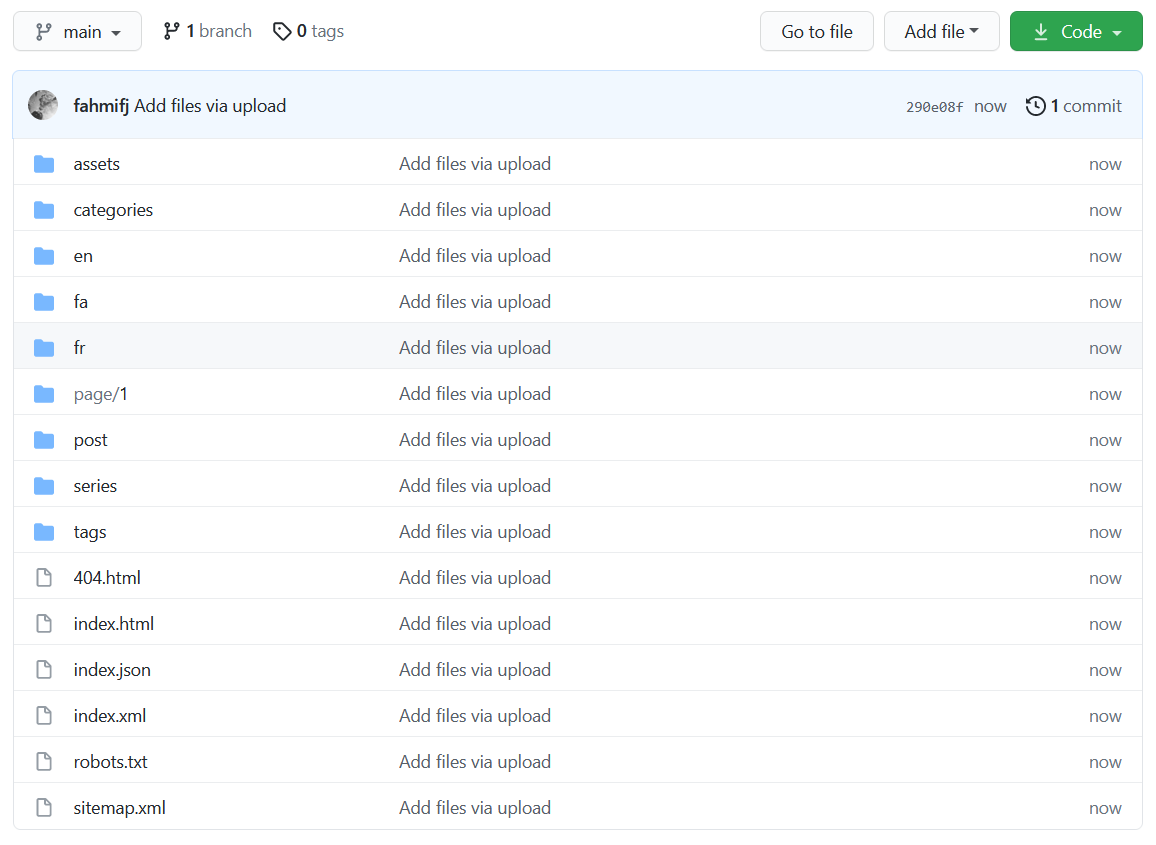The width and height of the screenshot is (1156, 845).
Task: Open the series folder
Action: click(95, 486)
